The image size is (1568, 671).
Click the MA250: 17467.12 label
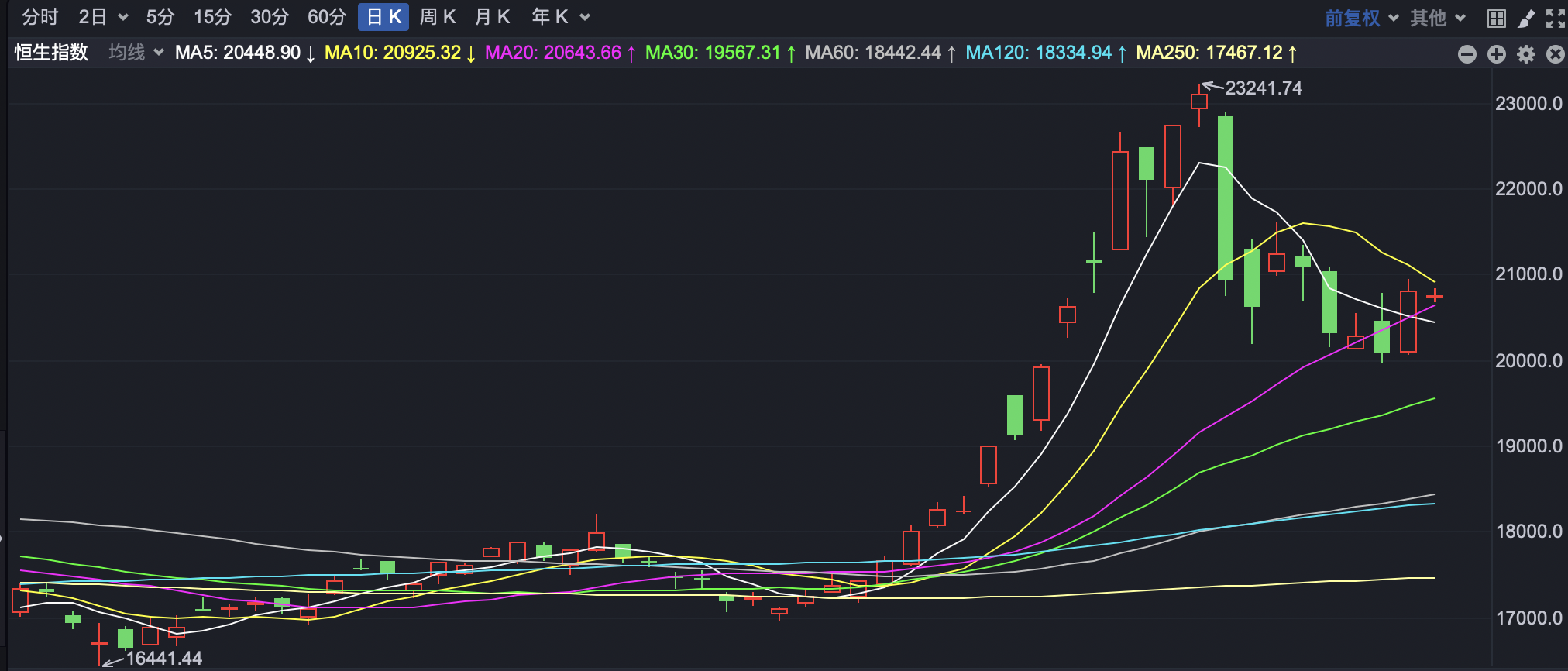(1216, 53)
